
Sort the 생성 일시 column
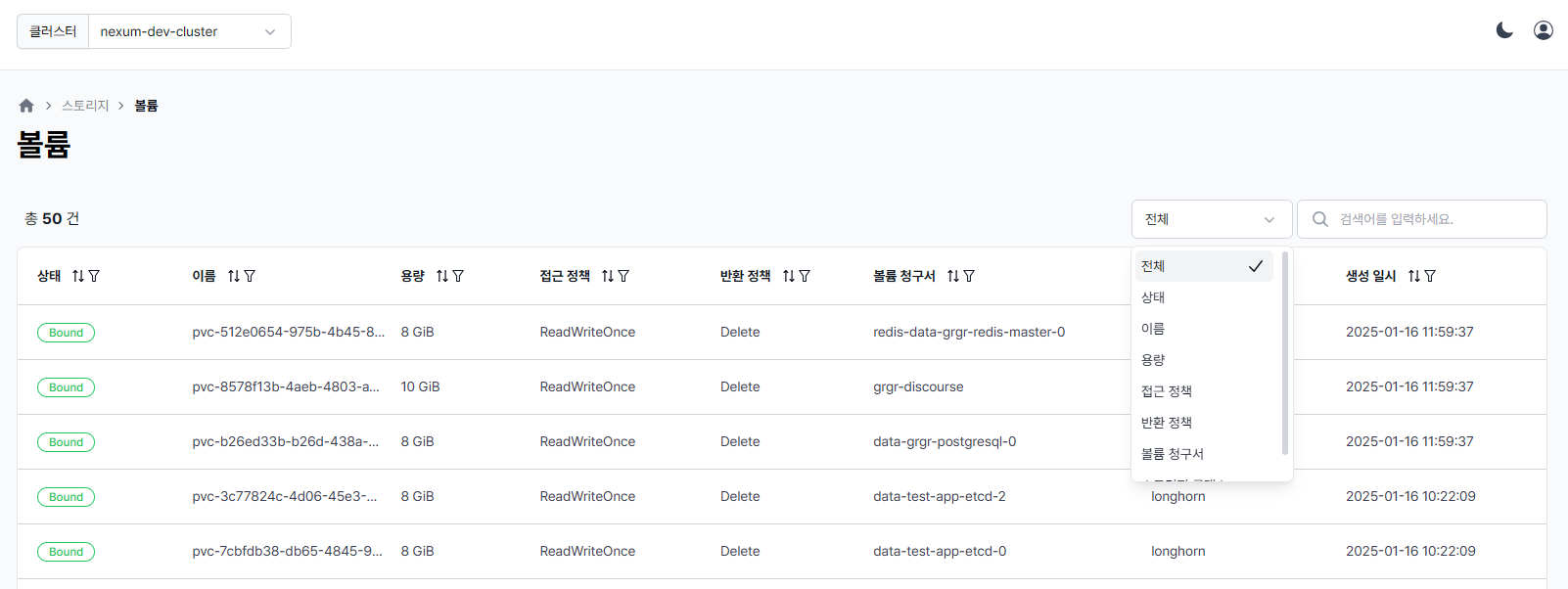point(1414,276)
